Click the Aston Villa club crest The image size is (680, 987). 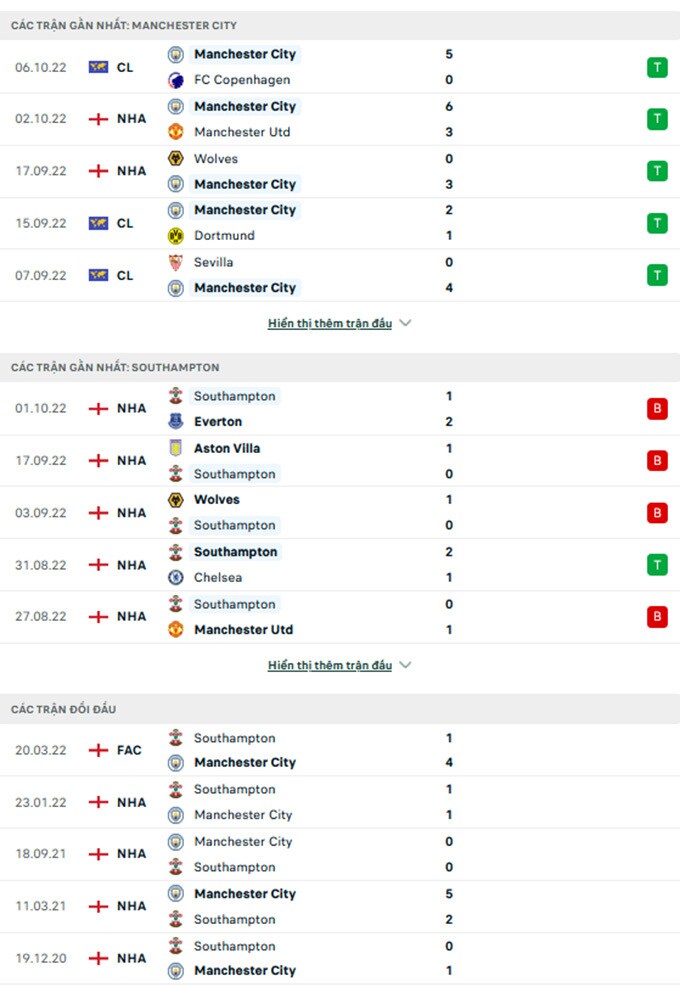point(176,448)
